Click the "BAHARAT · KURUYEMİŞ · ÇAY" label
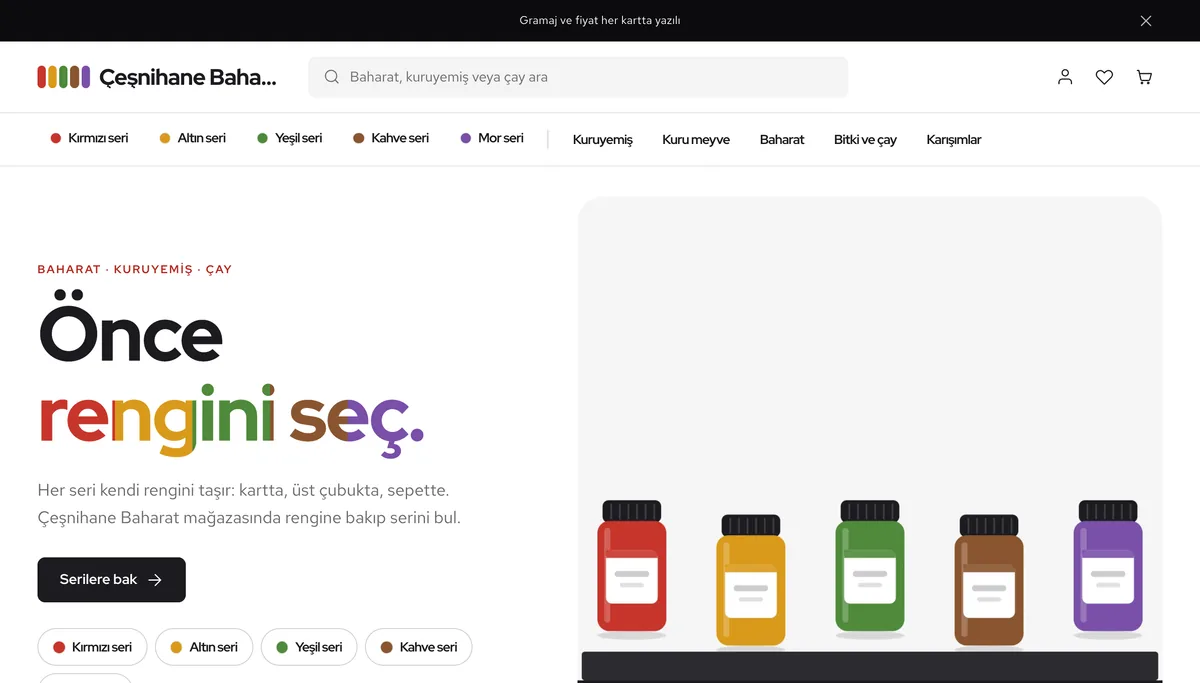The image size is (1200, 683). coord(135,269)
